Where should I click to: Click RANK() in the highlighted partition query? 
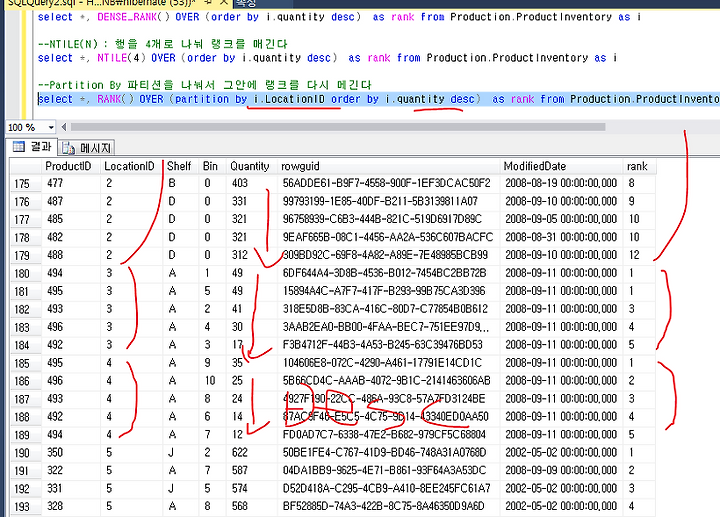[115, 99]
